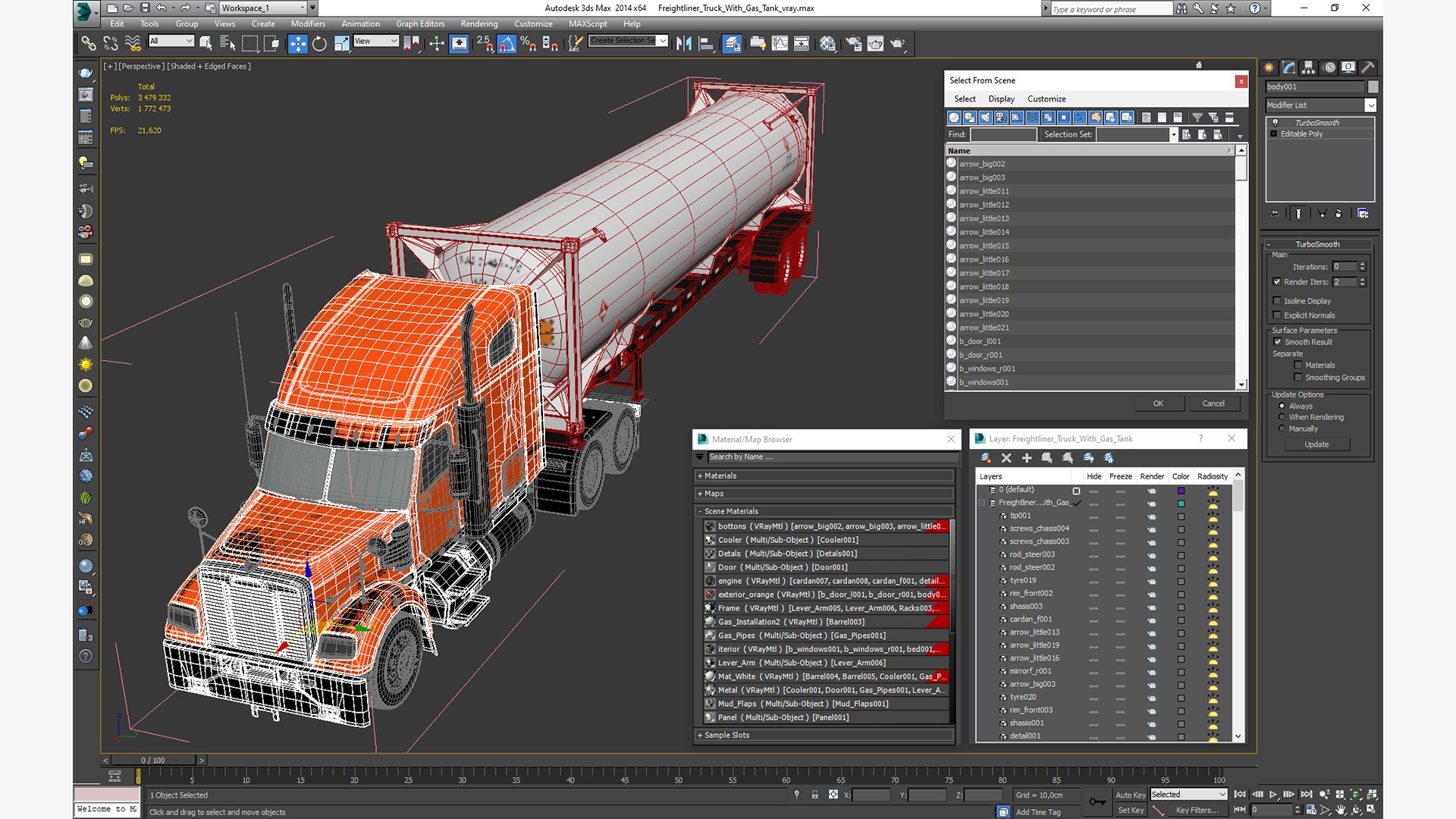Toggle the Angle Snap icon
Image resolution: width=1456 pixels, height=819 pixels.
(507, 44)
